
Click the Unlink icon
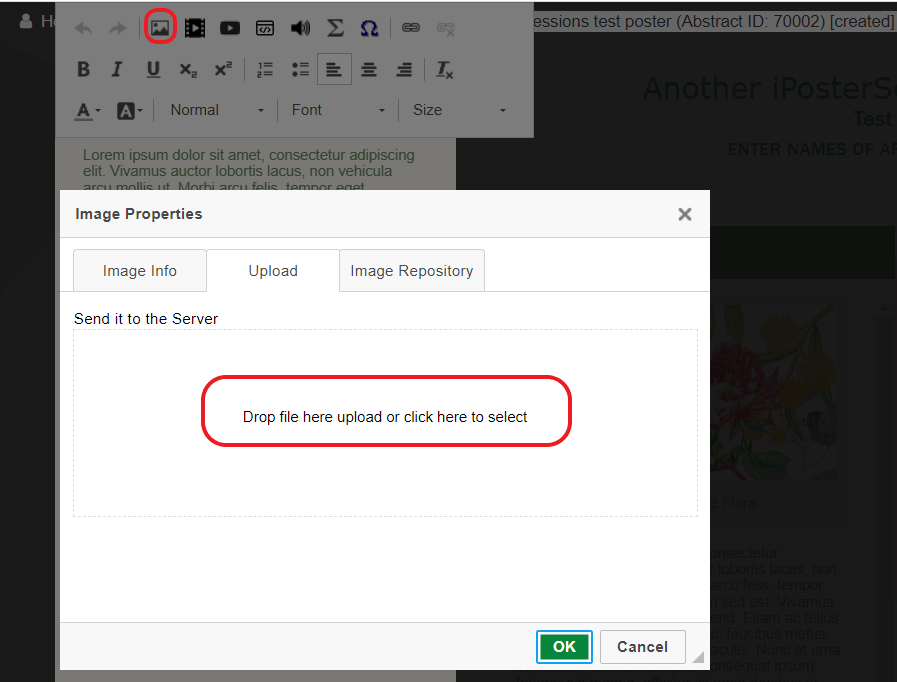[x=446, y=28]
